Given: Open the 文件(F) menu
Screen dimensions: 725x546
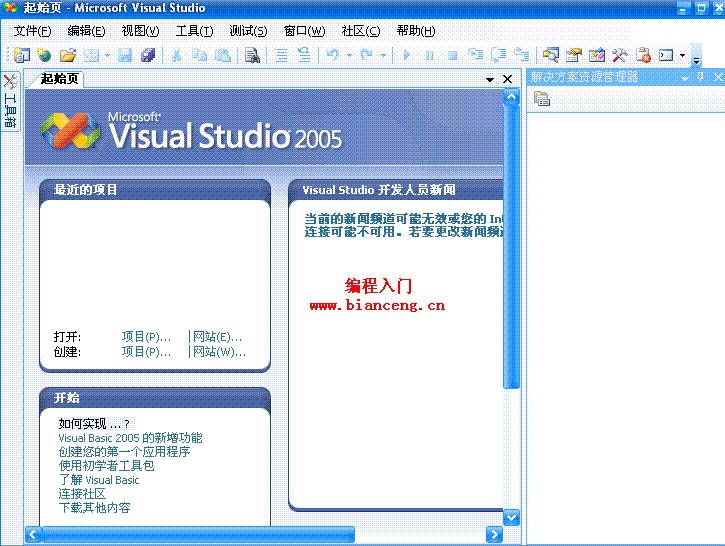Looking at the screenshot, I should pos(32,31).
